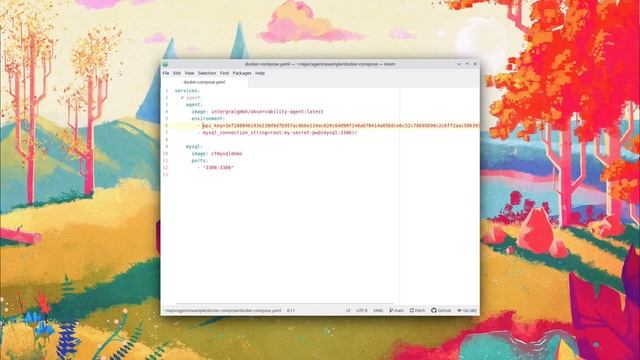The height and width of the screenshot is (360, 640).
Task: Click the 'agent:' key on line 3
Action: click(x=194, y=105)
